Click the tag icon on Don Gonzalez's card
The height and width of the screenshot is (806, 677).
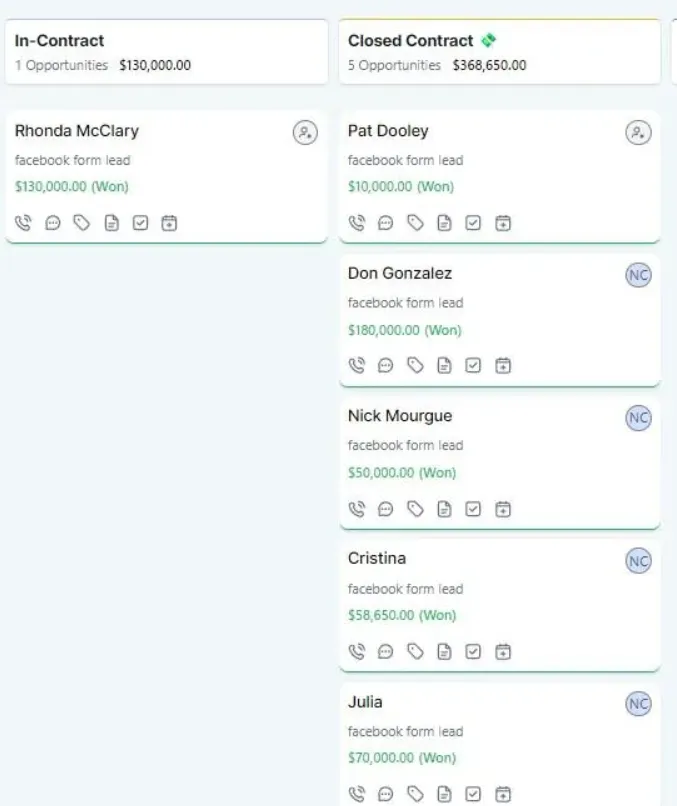[415, 365]
